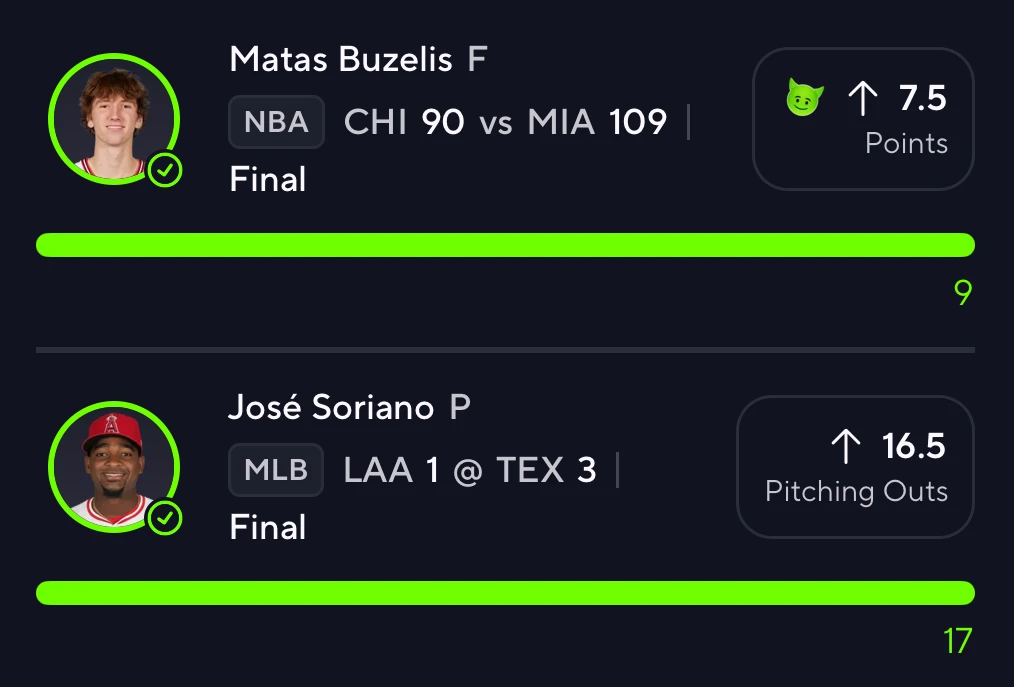This screenshot has height=687, width=1014.
Task: Click the up arrow beside 7.5 Points
Action: pyautogui.click(x=863, y=99)
